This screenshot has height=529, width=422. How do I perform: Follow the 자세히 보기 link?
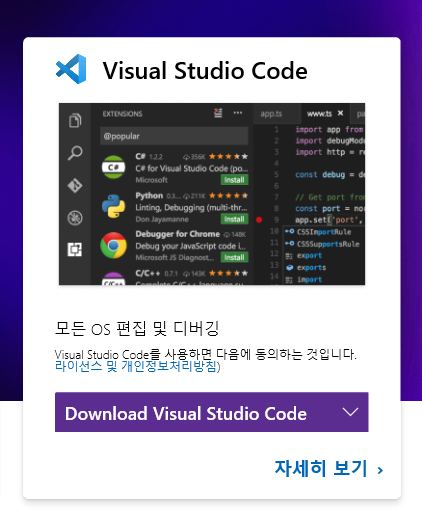click(329, 468)
